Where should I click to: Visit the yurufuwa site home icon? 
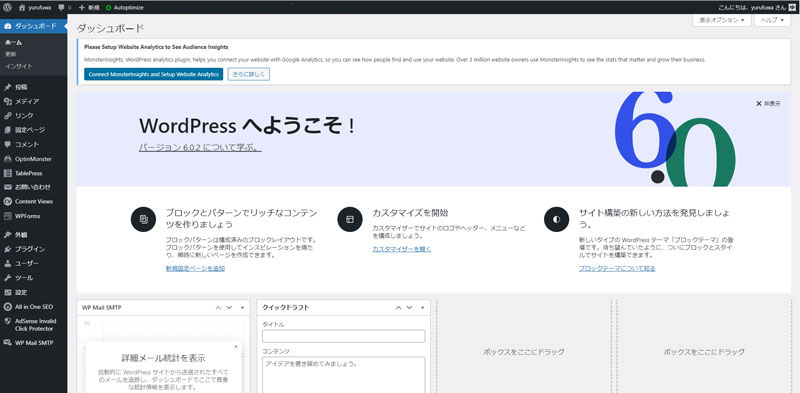[x=22, y=7]
